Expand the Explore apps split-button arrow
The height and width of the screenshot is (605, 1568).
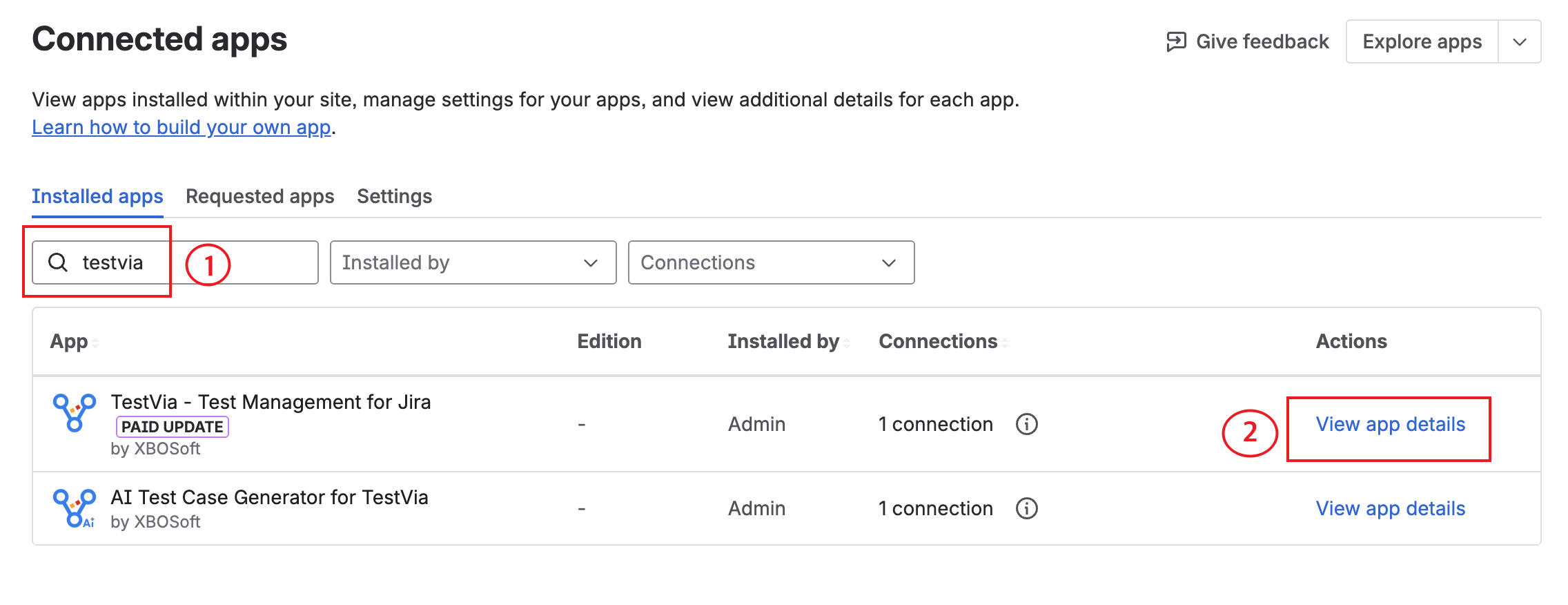(x=1520, y=41)
